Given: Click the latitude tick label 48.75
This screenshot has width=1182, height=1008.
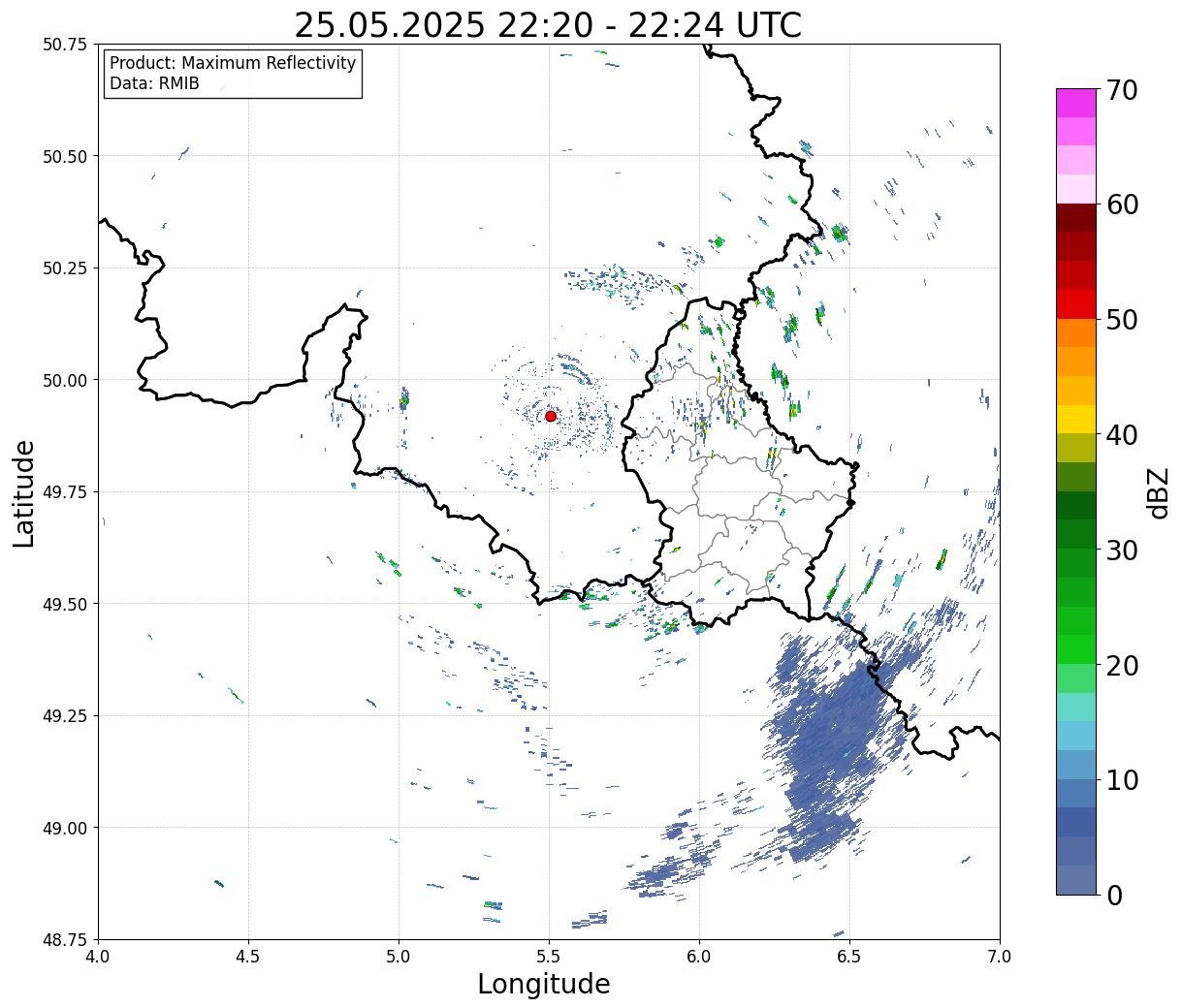Looking at the screenshot, I should tap(65, 939).
